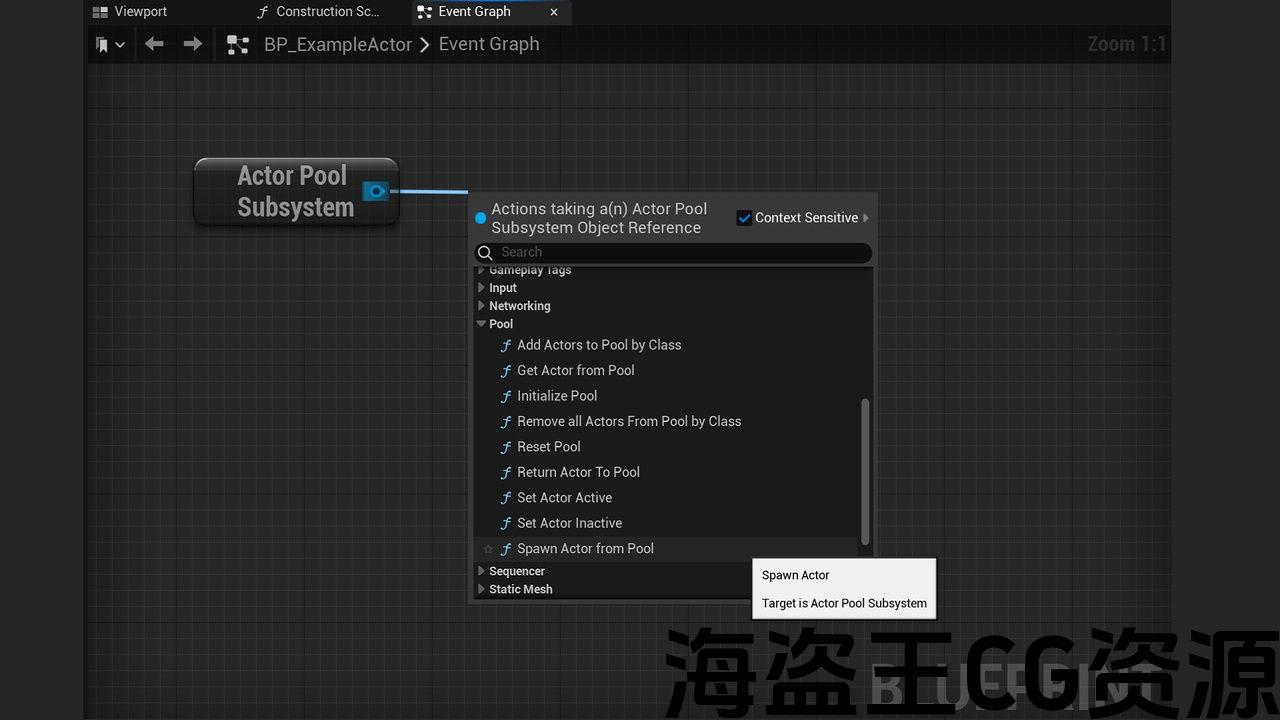Expand the Networking category
This screenshot has width=1280, height=720.
(482, 306)
